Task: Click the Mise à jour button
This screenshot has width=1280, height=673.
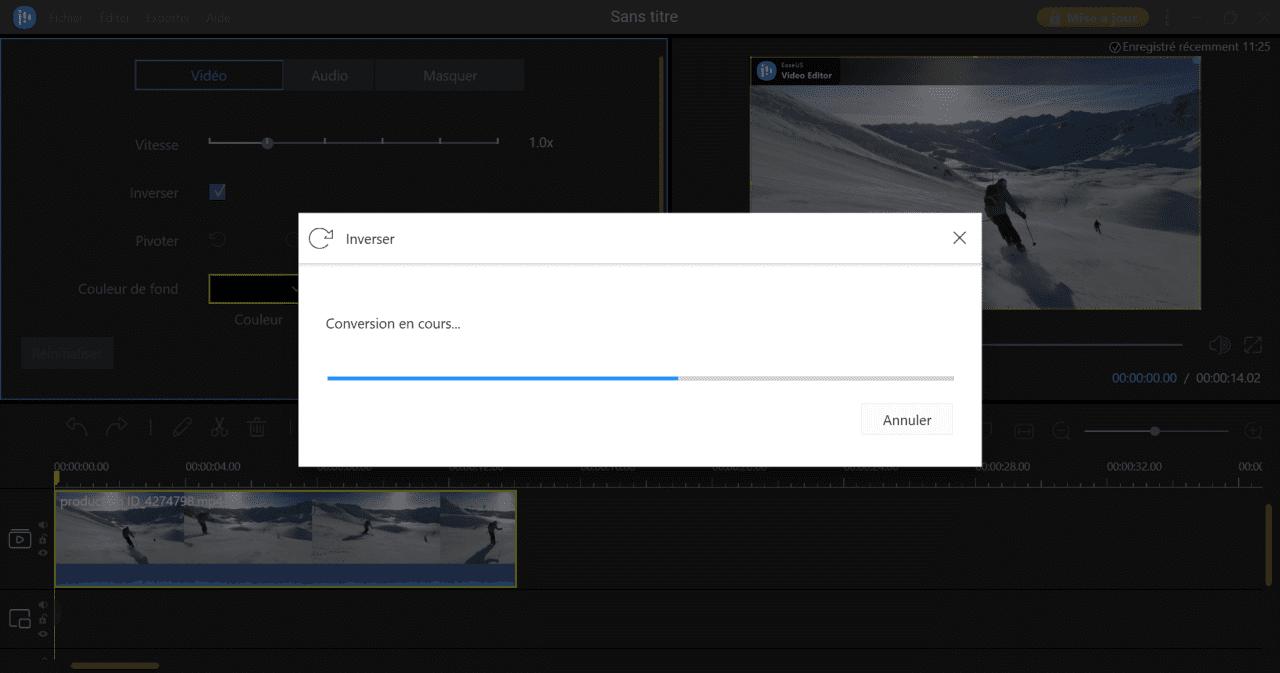Action: pyautogui.click(x=1092, y=17)
